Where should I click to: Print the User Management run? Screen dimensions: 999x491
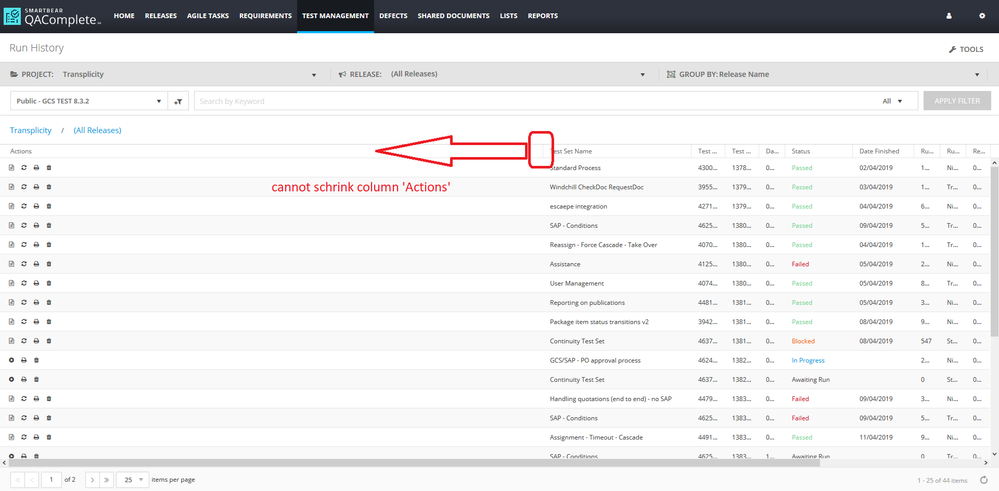coord(36,283)
